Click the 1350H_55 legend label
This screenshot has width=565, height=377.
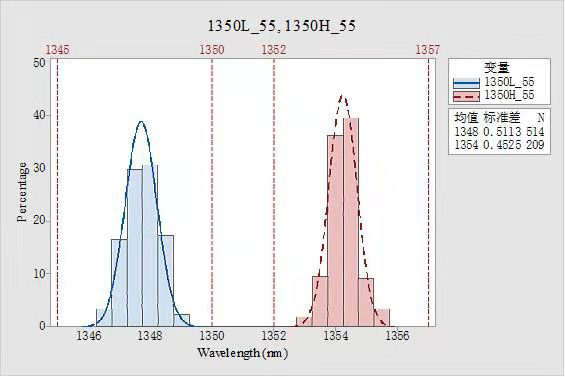point(509,95)
